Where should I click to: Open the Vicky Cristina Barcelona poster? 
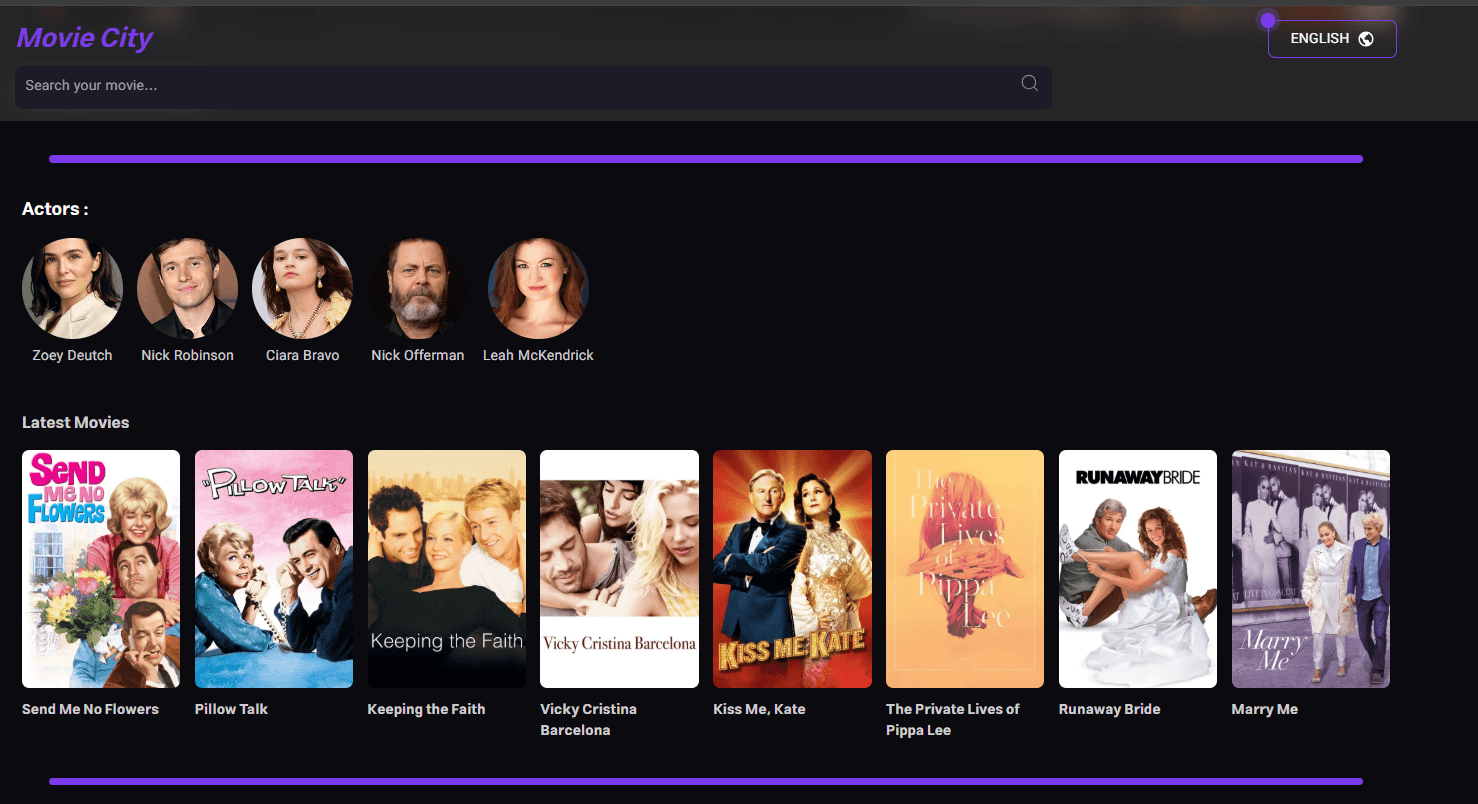click(x=619, y=569)
